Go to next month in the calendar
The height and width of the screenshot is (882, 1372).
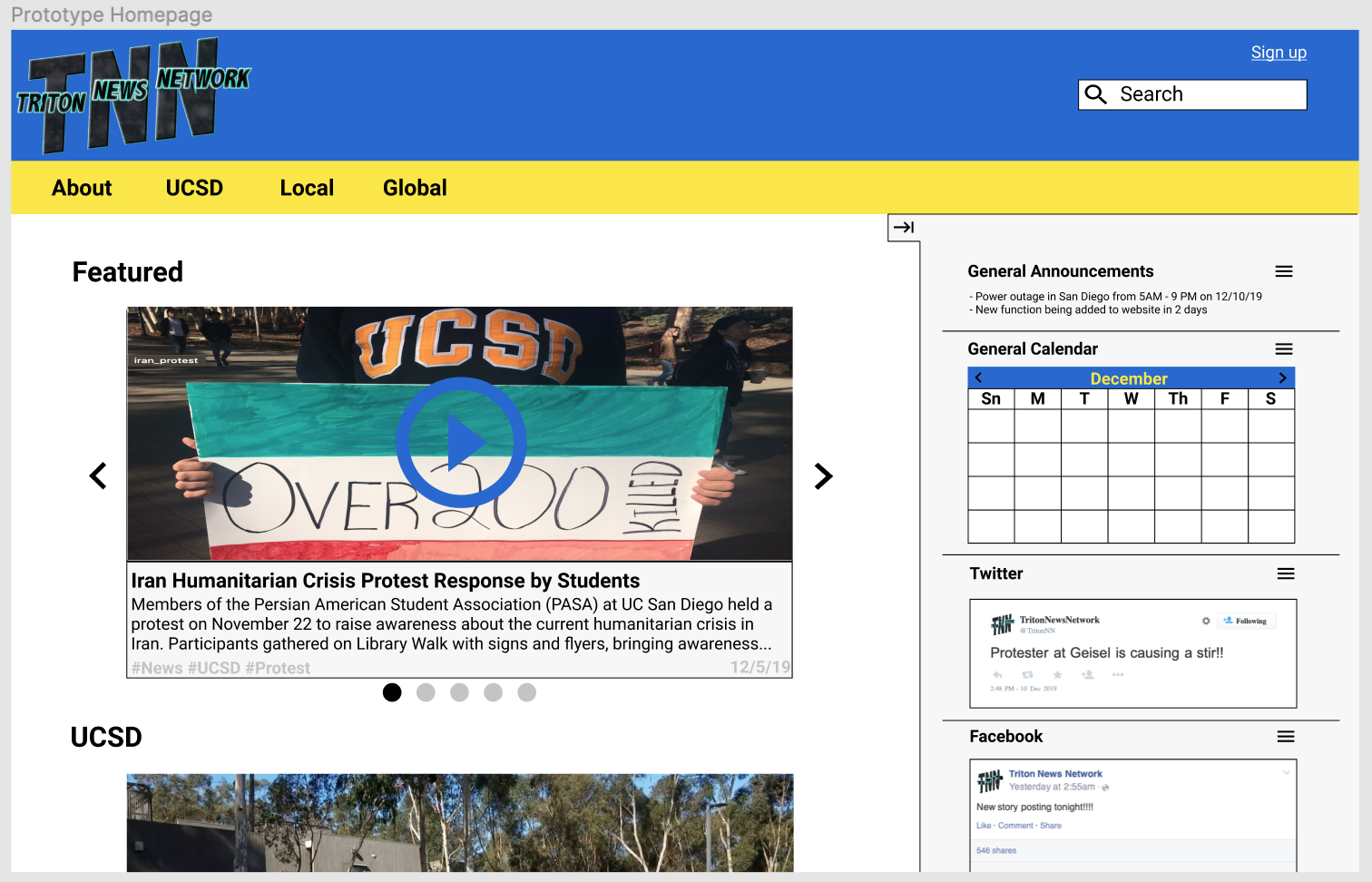click(1282, 377)
